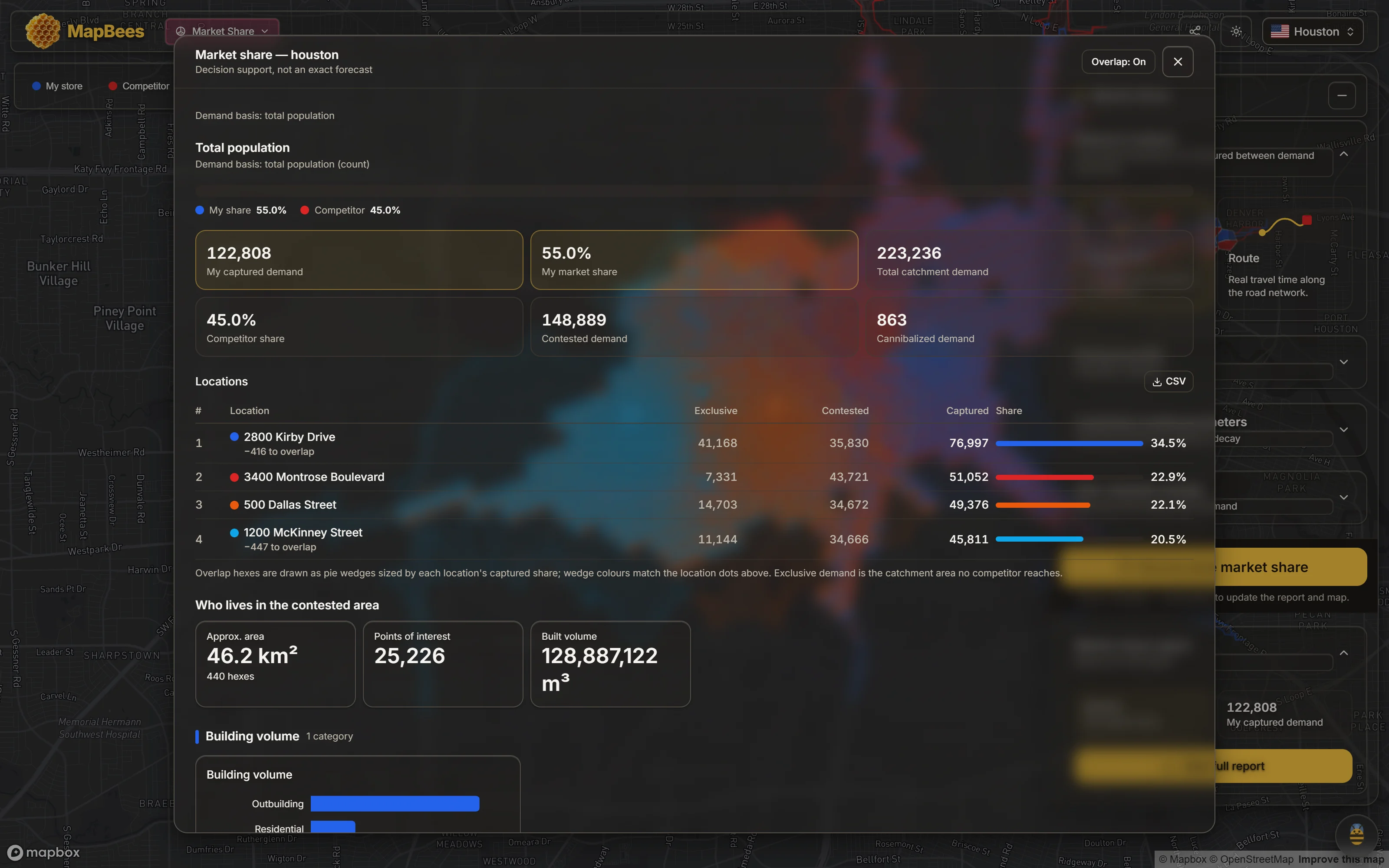Open the Houston city selector
This screenshot has width=1389, height=868.
pyautogui.click(x=1312, y=32)
